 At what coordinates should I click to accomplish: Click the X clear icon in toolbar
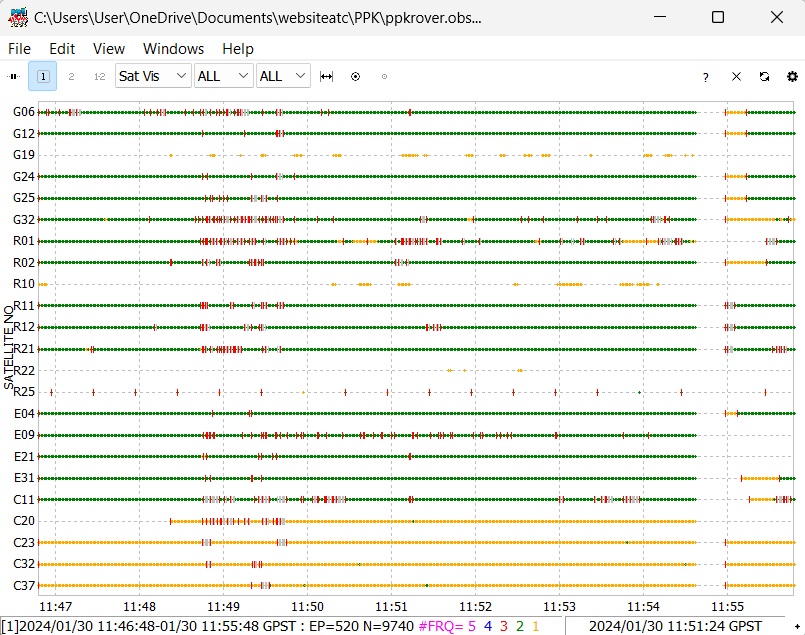[x=736, y=77]
